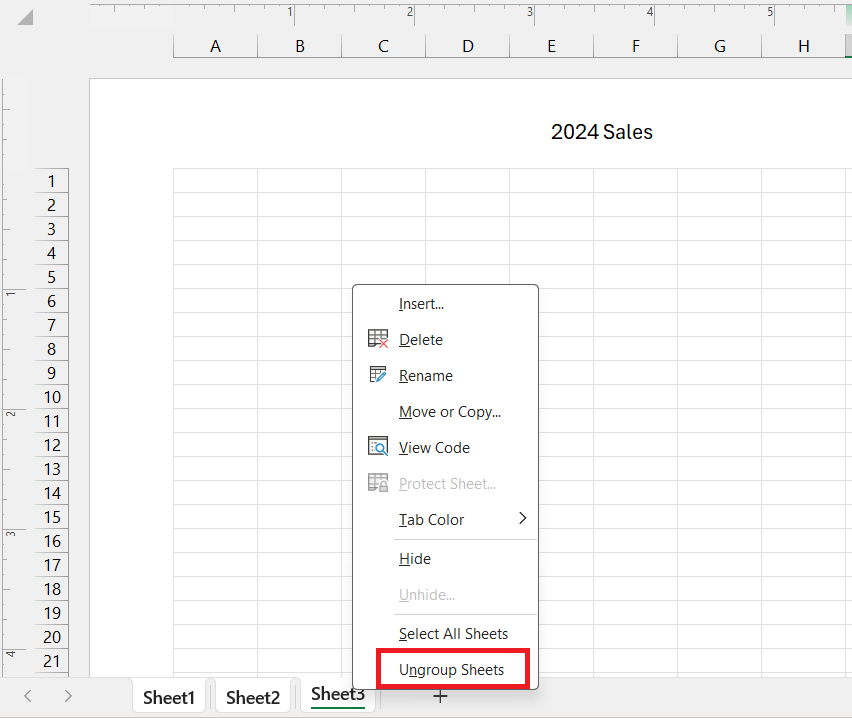The height and width of the screenshot is (718, 852).
Task: Switch to the Sheet1 tab
Action: 168,697
